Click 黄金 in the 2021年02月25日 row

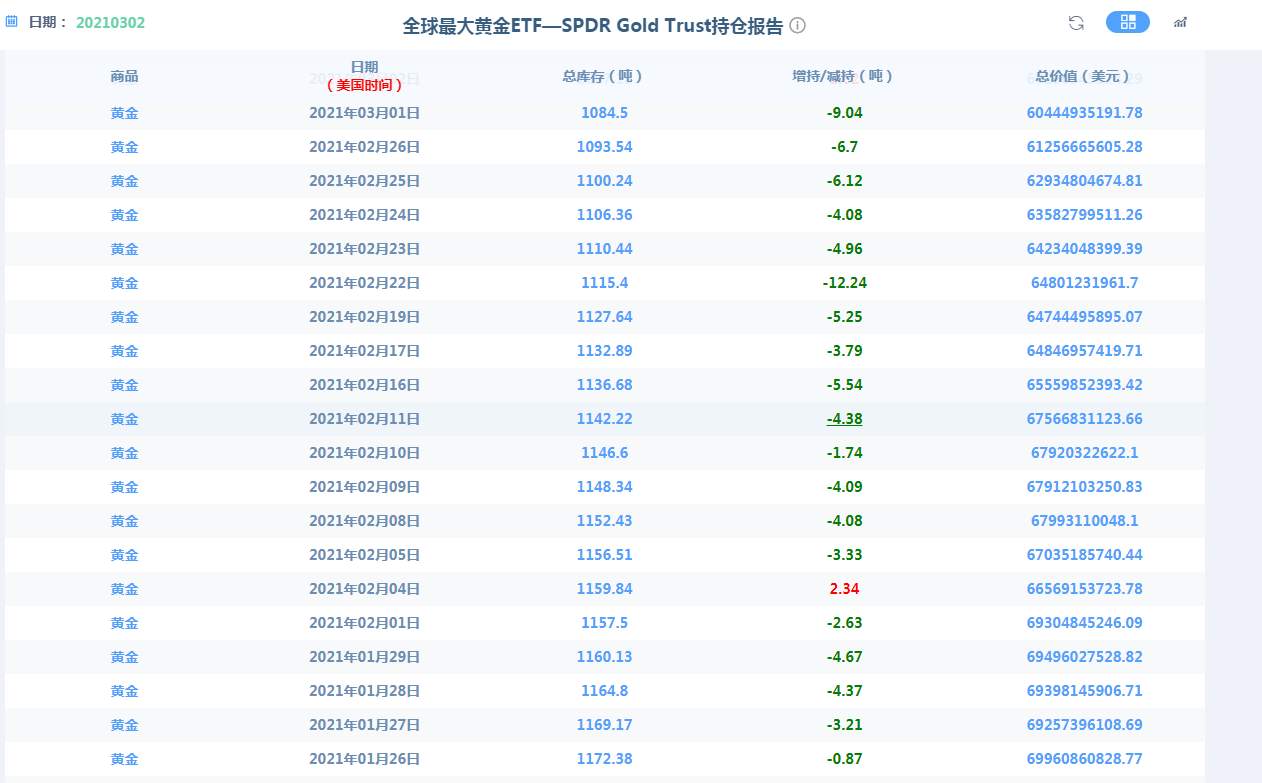pos(125,181)
